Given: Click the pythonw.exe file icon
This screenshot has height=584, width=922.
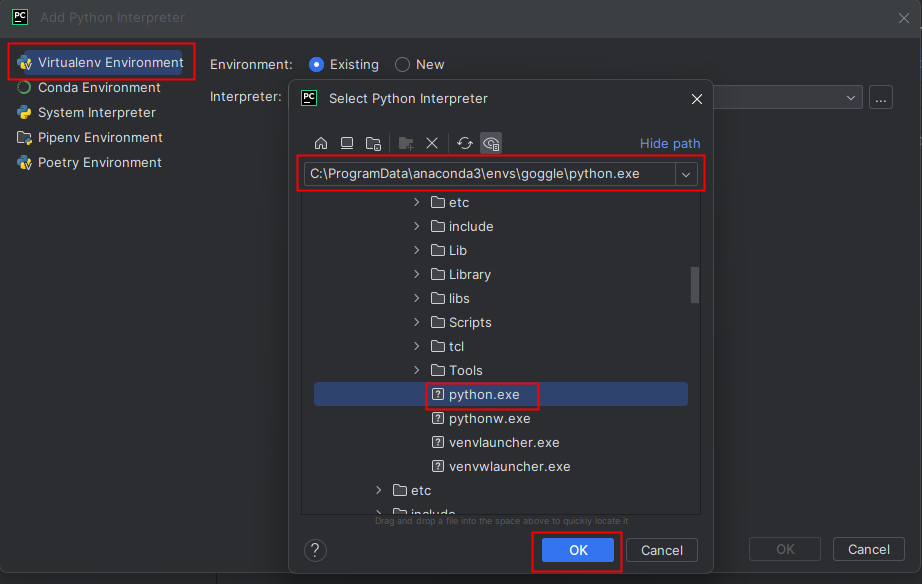Looking at the screenshot, I should 437,418.
